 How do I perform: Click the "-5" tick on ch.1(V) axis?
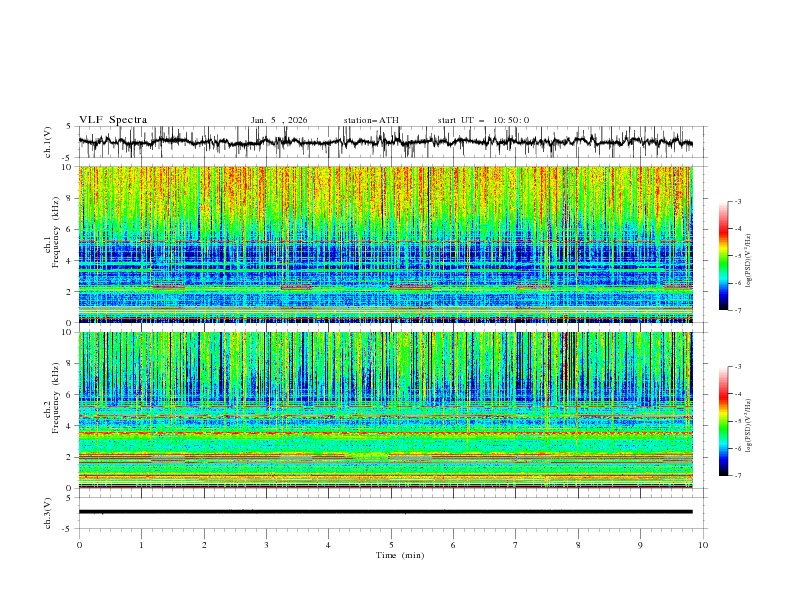(67, 158)
